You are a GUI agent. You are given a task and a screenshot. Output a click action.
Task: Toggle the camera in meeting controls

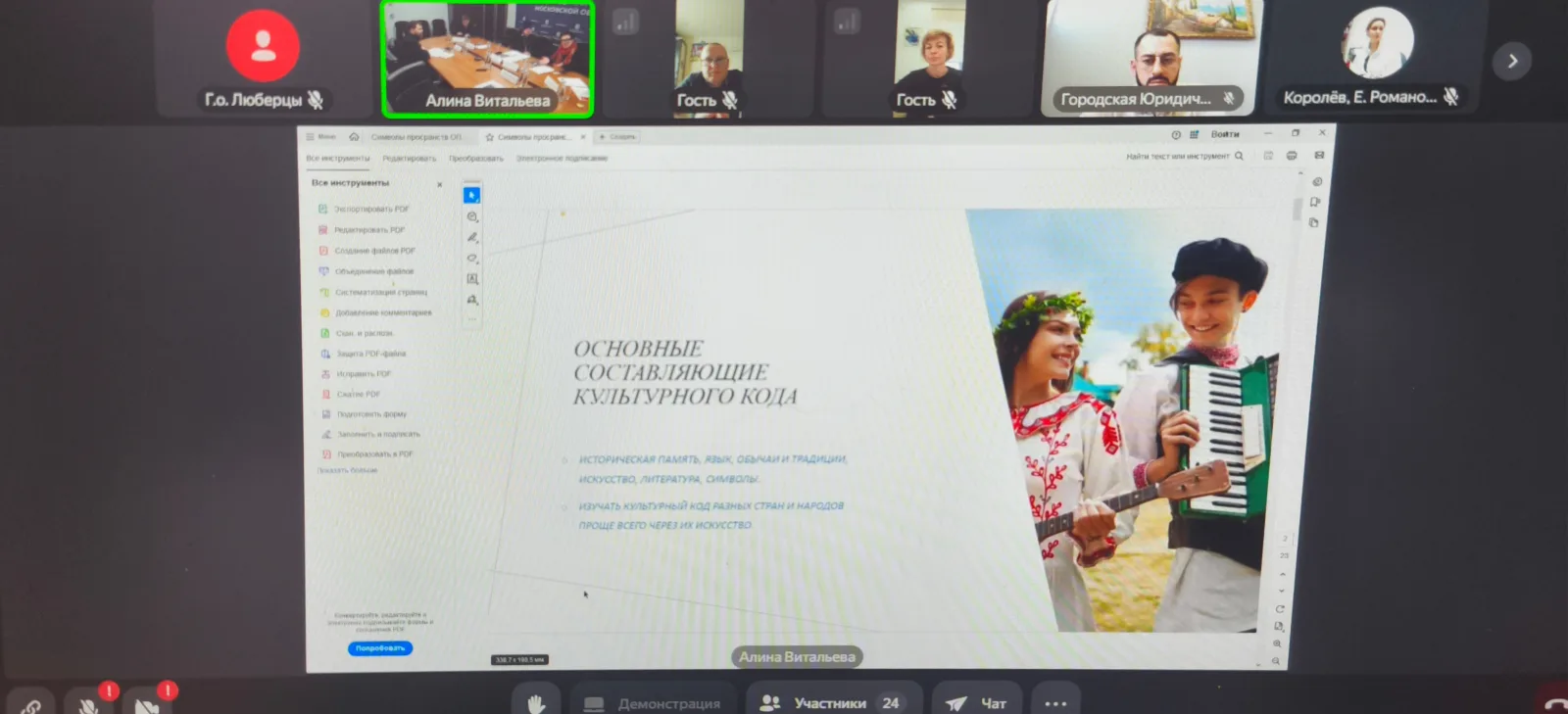pyautogui.click(x=147, y=704)
